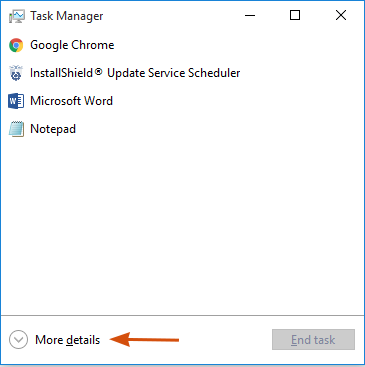This screenshot has height=367, width=365.
Task: Select the Notepad task entry
Action: click(x=182, y=129)
